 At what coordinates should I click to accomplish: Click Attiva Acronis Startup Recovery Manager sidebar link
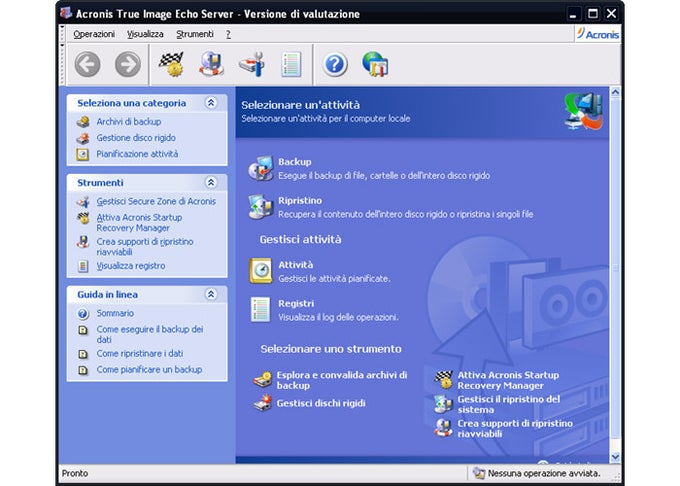tap(139, 223)
